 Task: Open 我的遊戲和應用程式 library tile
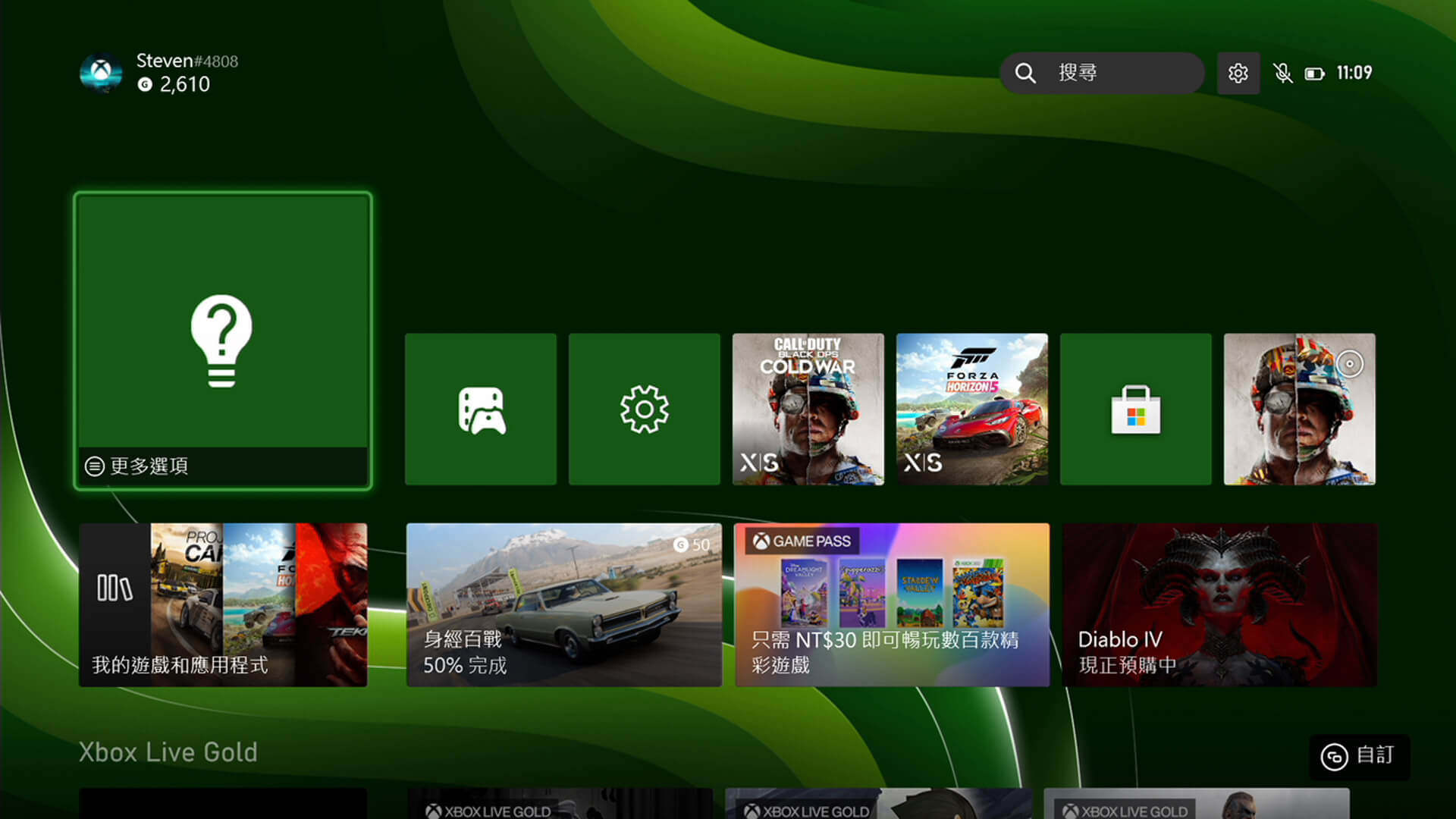pos(223,605)
